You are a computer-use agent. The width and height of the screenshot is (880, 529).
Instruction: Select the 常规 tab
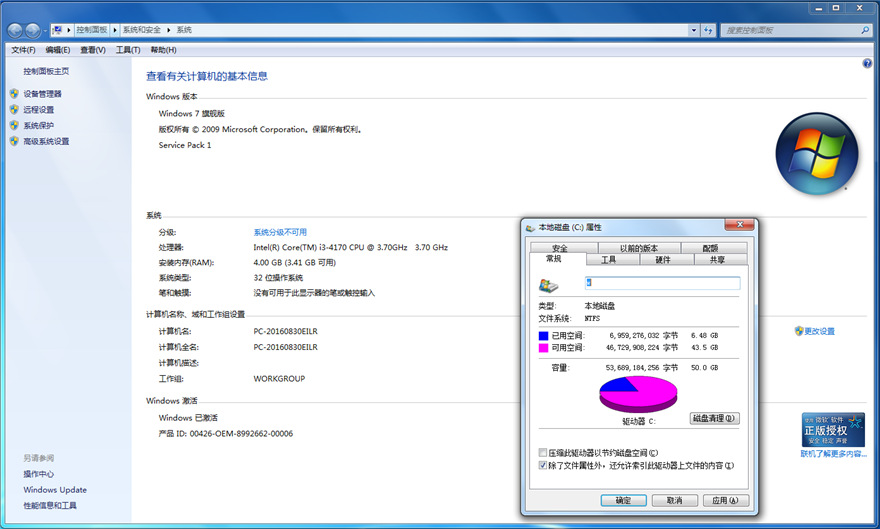(558, 259)
